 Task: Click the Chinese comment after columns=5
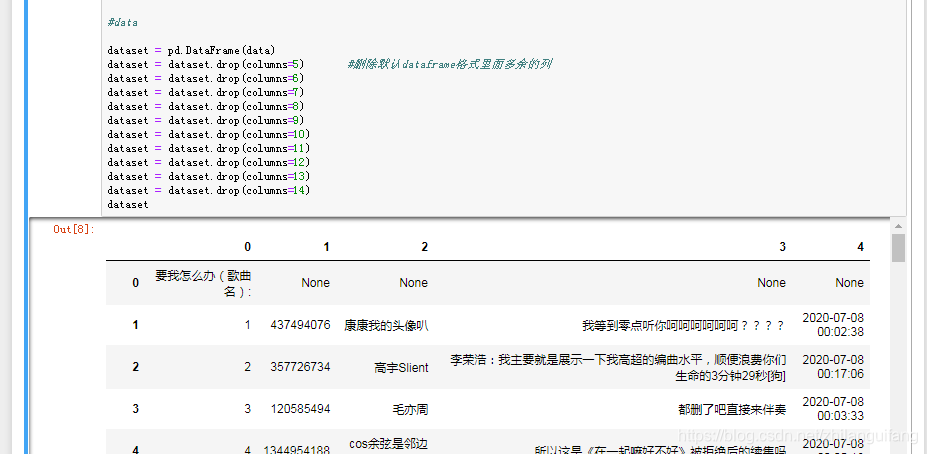click(x=450, y=64)
